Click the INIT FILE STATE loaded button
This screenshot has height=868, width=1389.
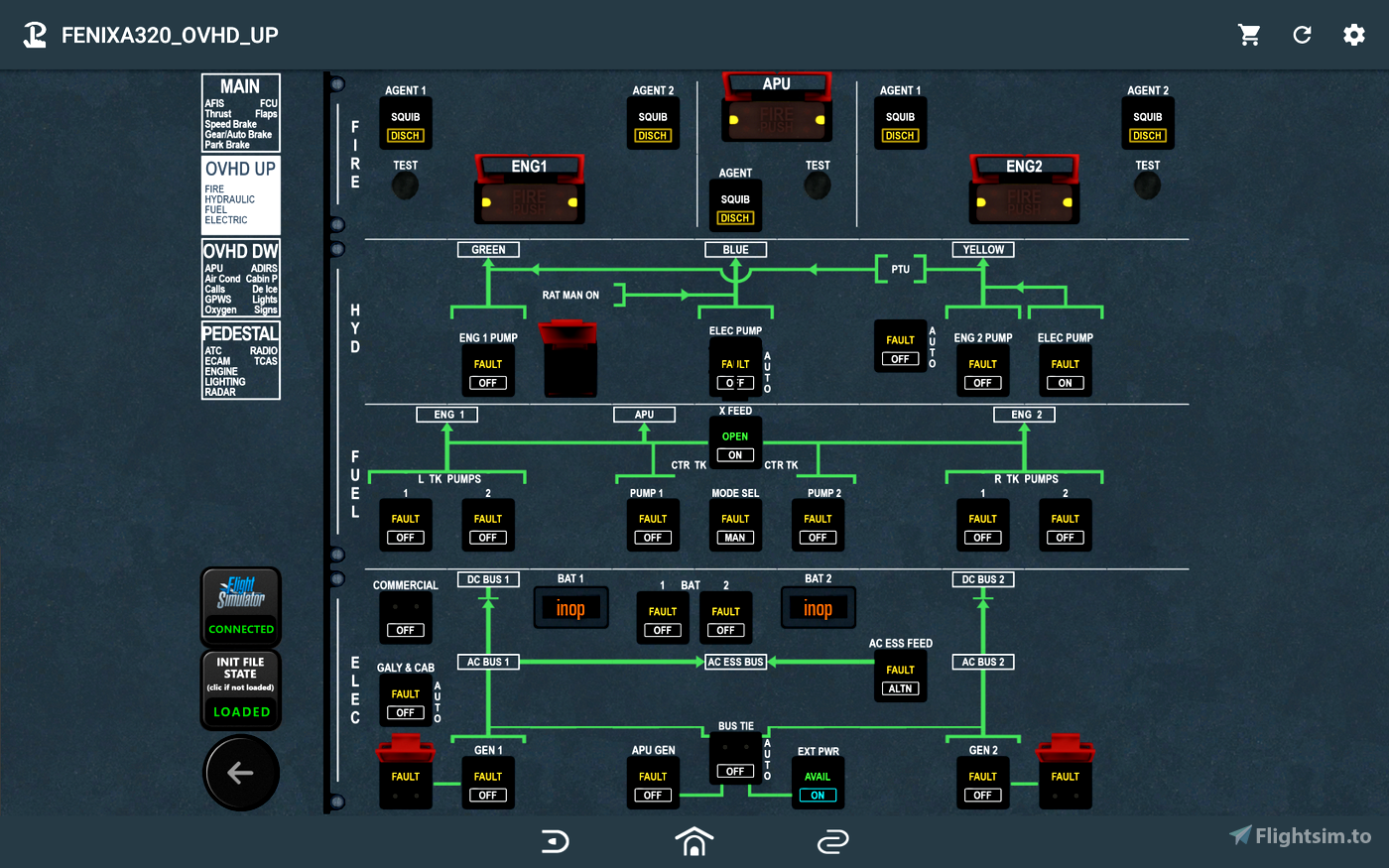point(241,690)
